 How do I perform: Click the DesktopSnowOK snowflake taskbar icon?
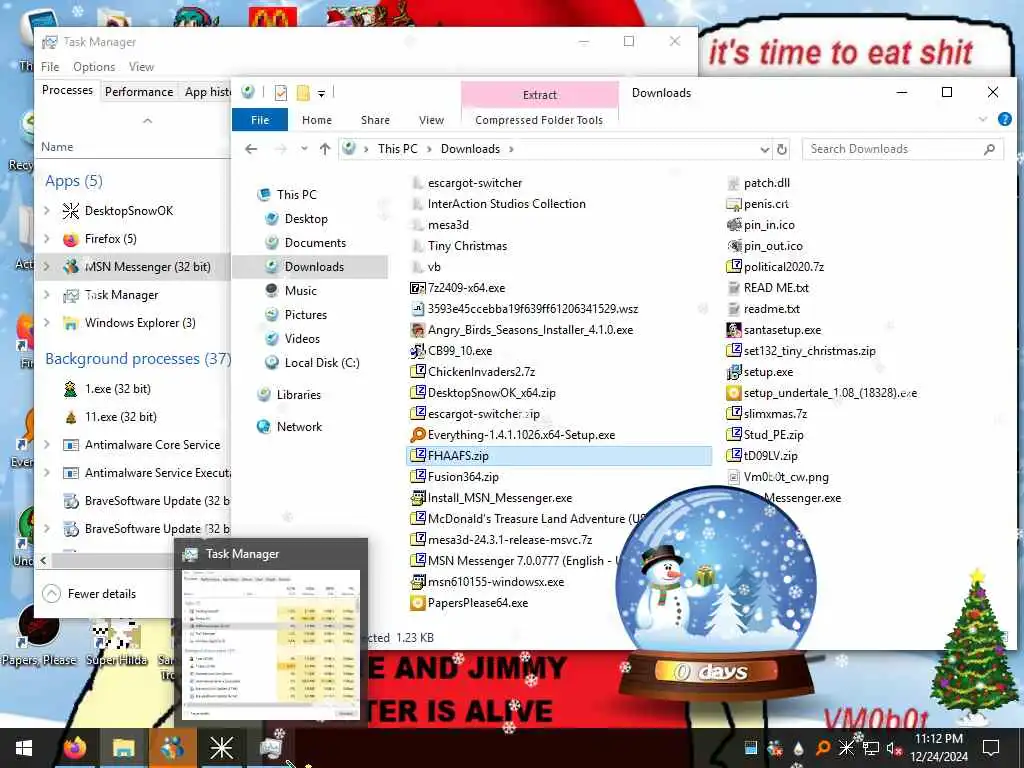221,748
